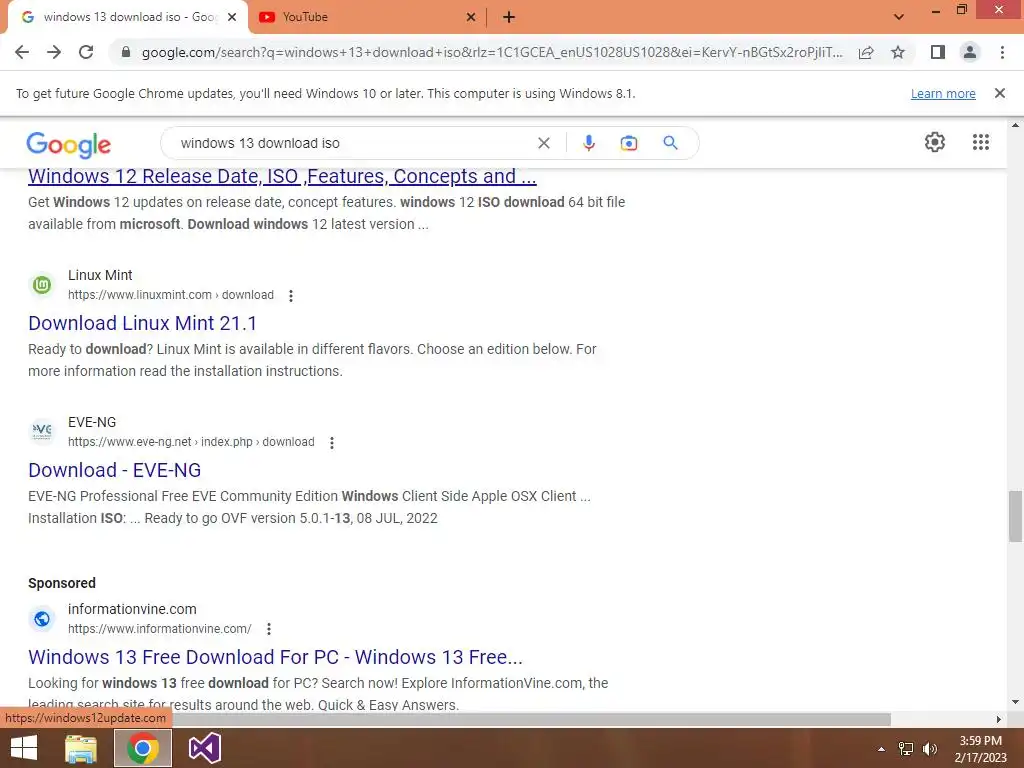The image size is (1024, 768).
Task: Reload the current page
Action: (x=86, y=52)
